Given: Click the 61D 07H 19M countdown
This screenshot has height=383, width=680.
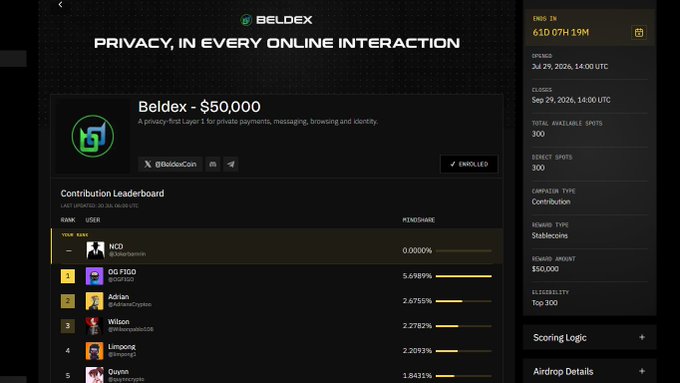Looking at the screenshot, I should click(x=561, y=33).
